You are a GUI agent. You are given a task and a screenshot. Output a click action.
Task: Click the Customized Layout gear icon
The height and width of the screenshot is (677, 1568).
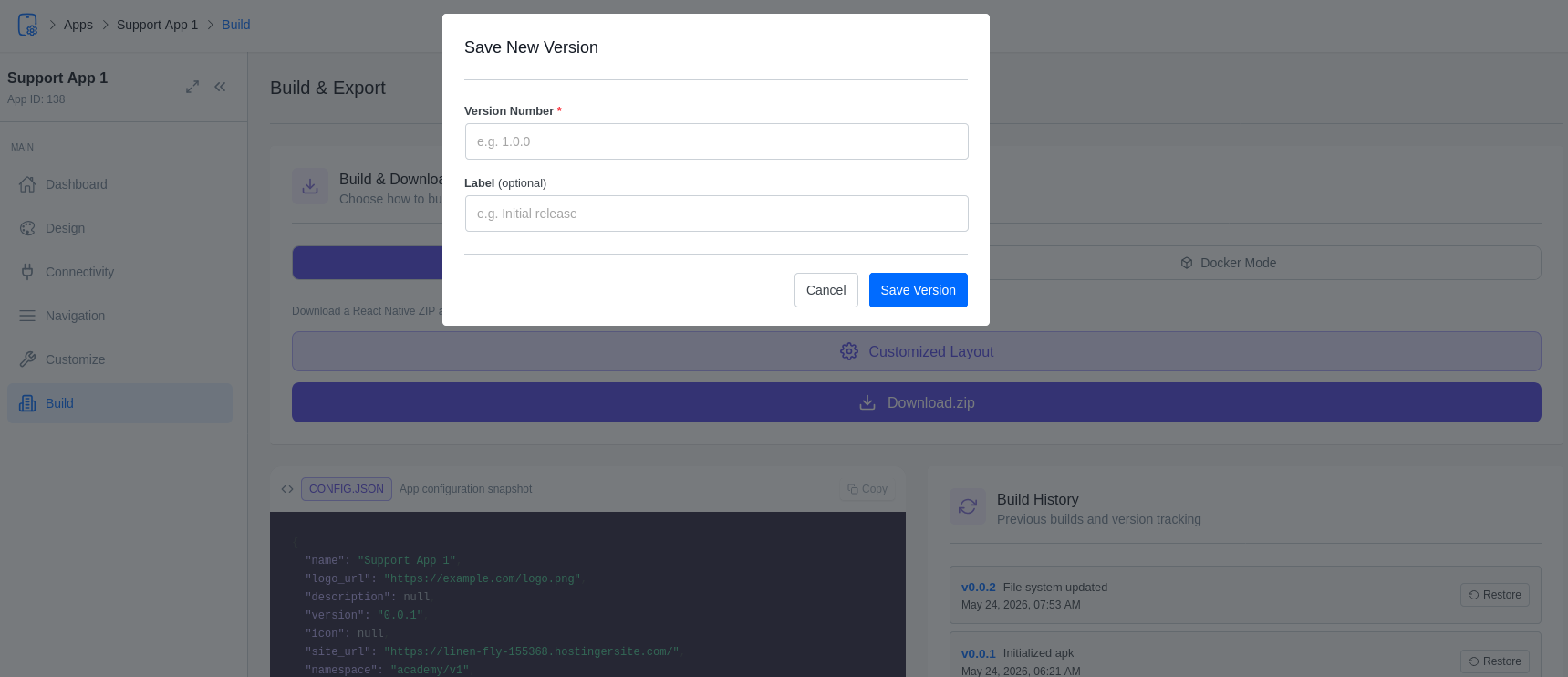(849, 351)
